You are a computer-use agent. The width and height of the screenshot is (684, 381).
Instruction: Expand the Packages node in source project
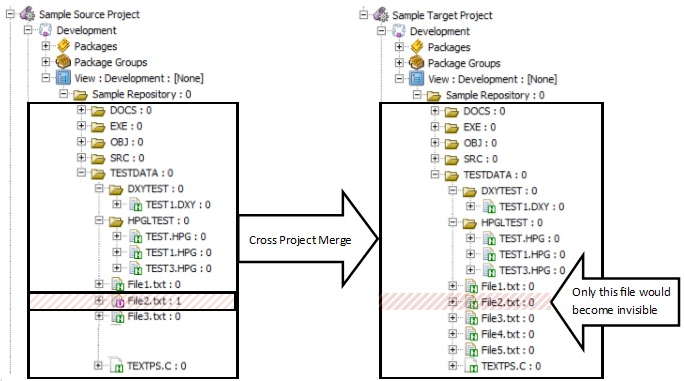pyautogui.click(x=46, y=46)
